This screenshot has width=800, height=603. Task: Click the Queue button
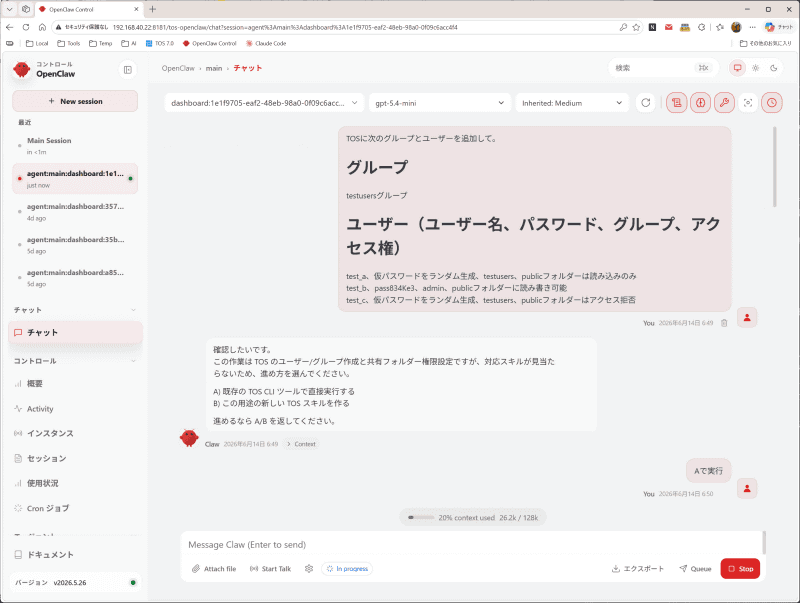(x=695, y=568)
